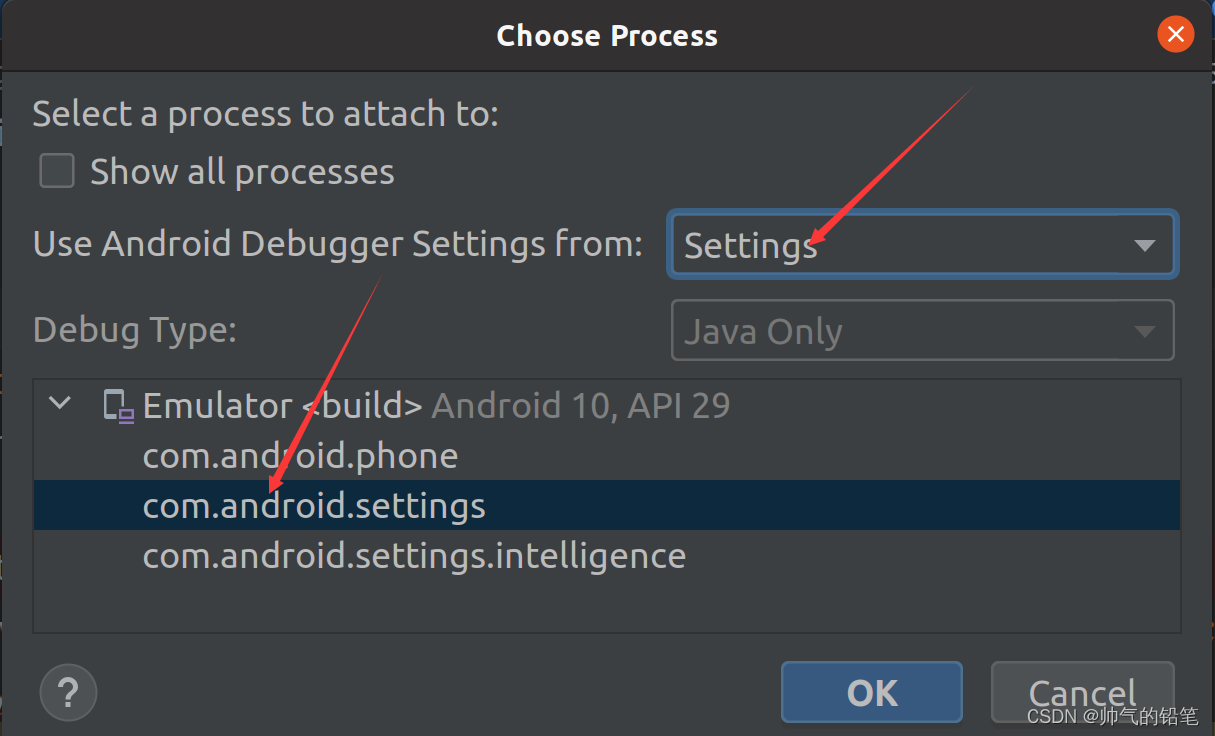The height and width of the screenshot is (736, 1215).
Task: Select the com.android.settings.intelligence process
Action: [414, 555]
